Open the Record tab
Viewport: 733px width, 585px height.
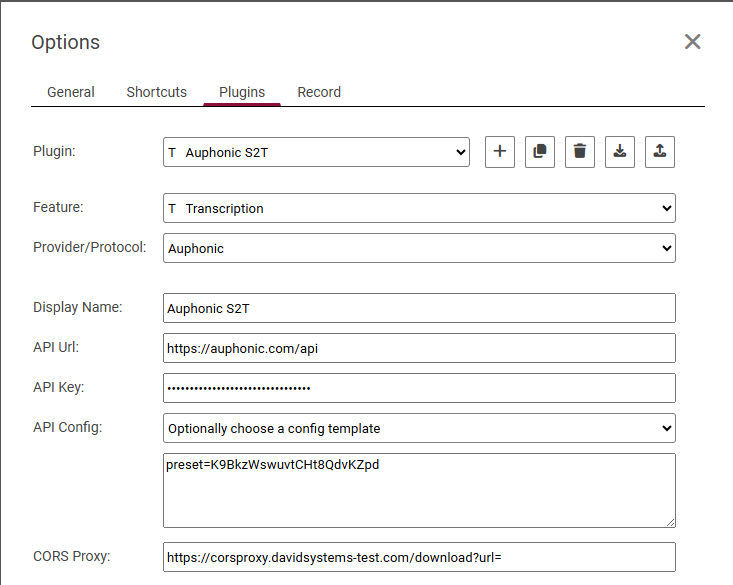(319, 92)
